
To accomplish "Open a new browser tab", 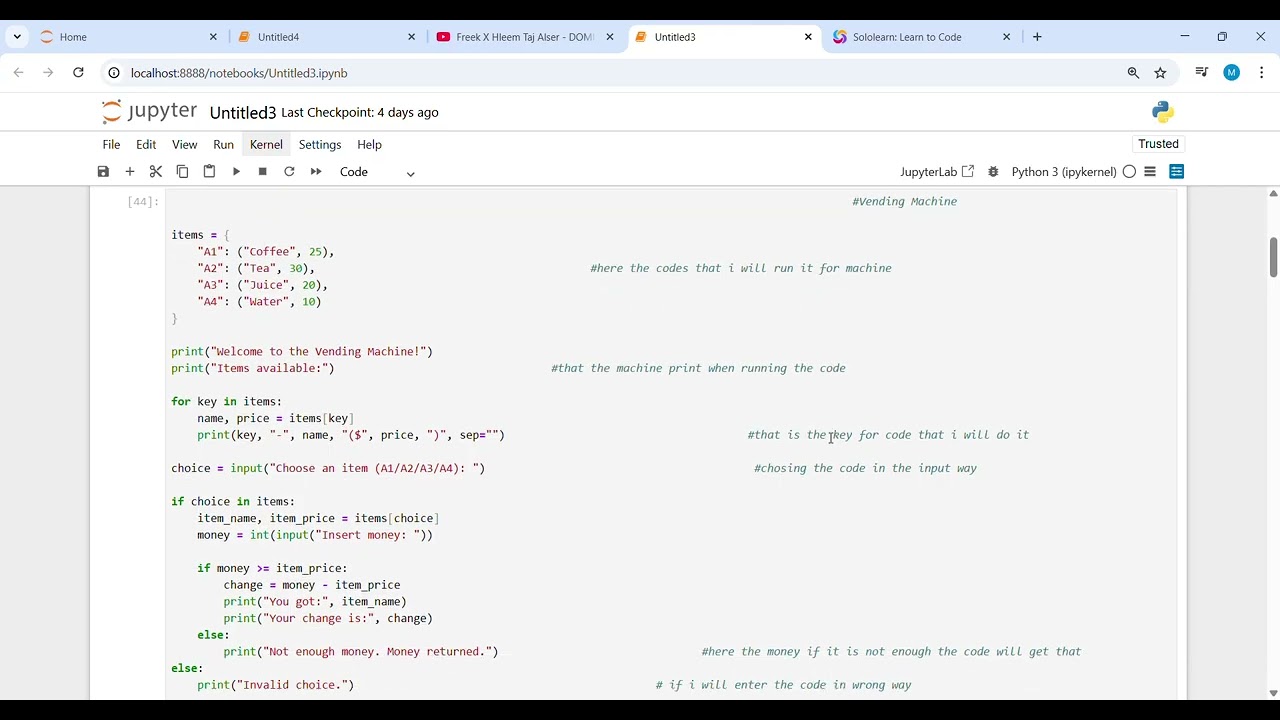I will tap(1037, 37).
